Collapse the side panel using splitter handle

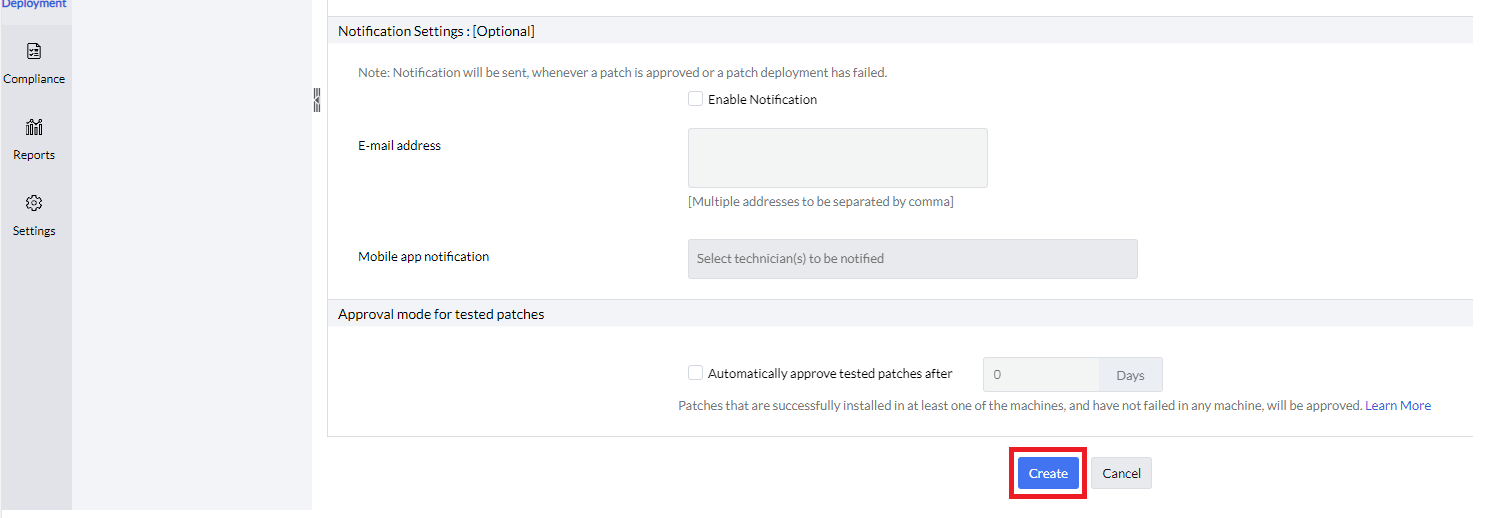point(317,100)
